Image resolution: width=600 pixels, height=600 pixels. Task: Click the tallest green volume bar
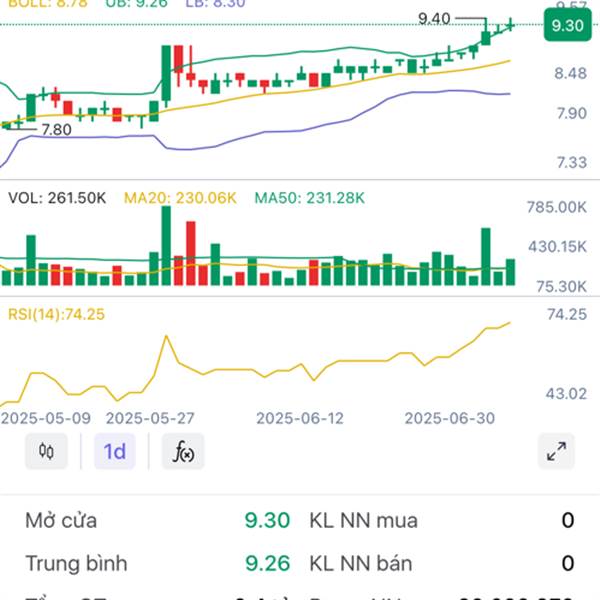click(166, 246)
